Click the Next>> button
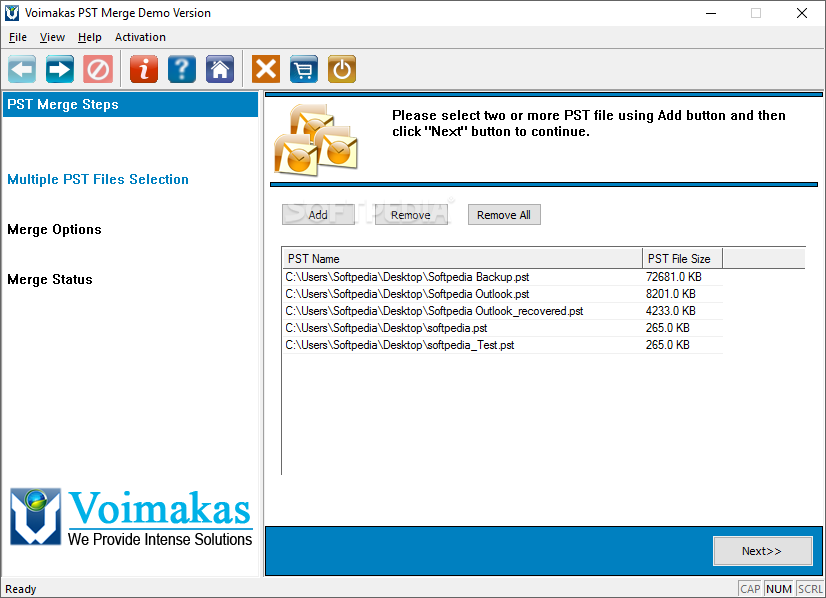The height and width of the screenshot is (598, 826). tap(762, 551)
